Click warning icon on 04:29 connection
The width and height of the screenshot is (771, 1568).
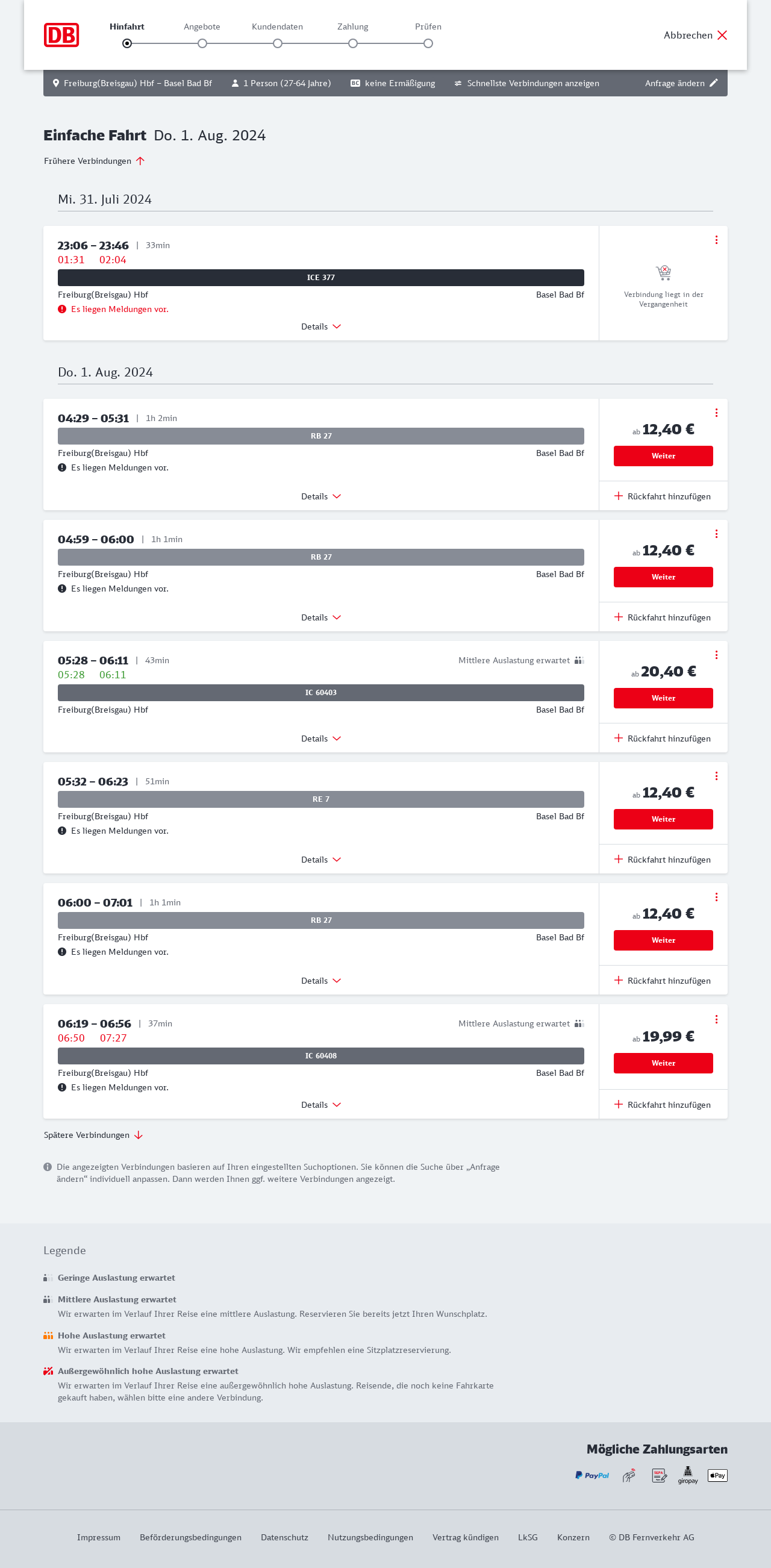click(62, 467)
